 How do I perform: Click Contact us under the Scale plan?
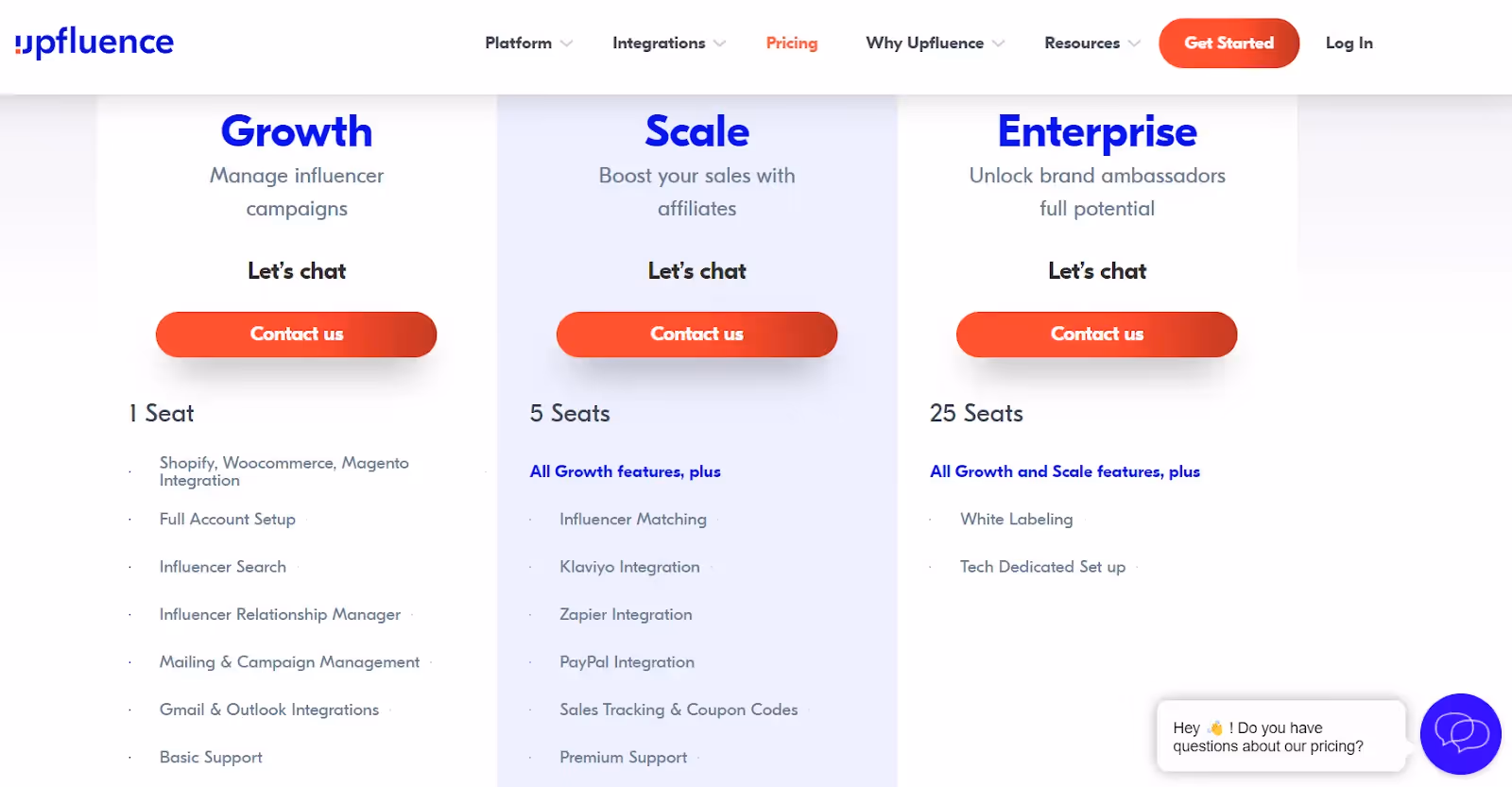[x=696, y=334]
